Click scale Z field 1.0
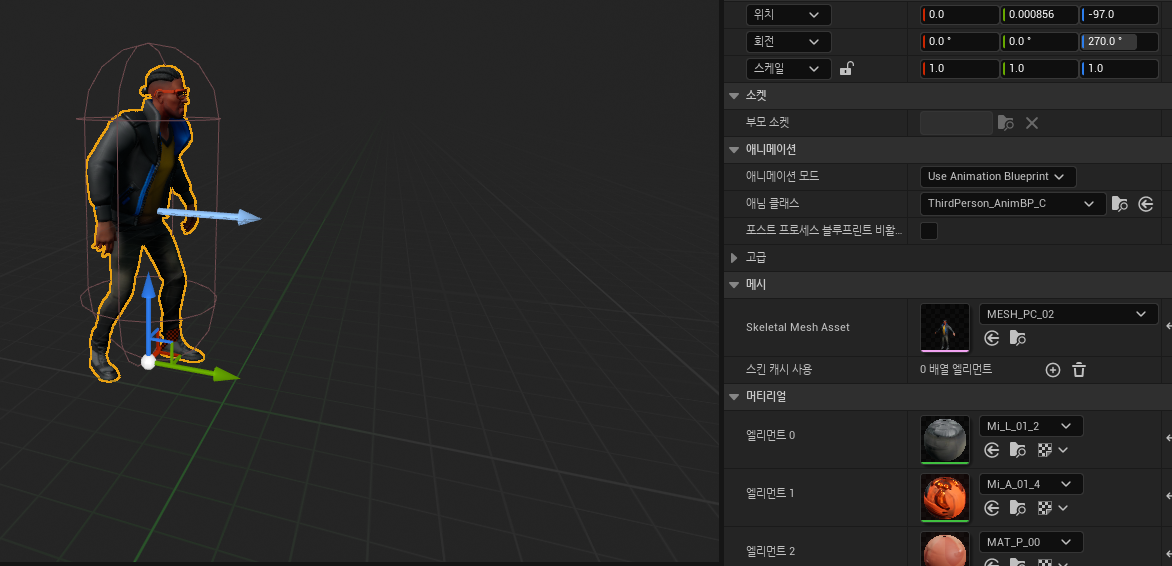The image size is (1172, 566). [x=1120, y=69]
